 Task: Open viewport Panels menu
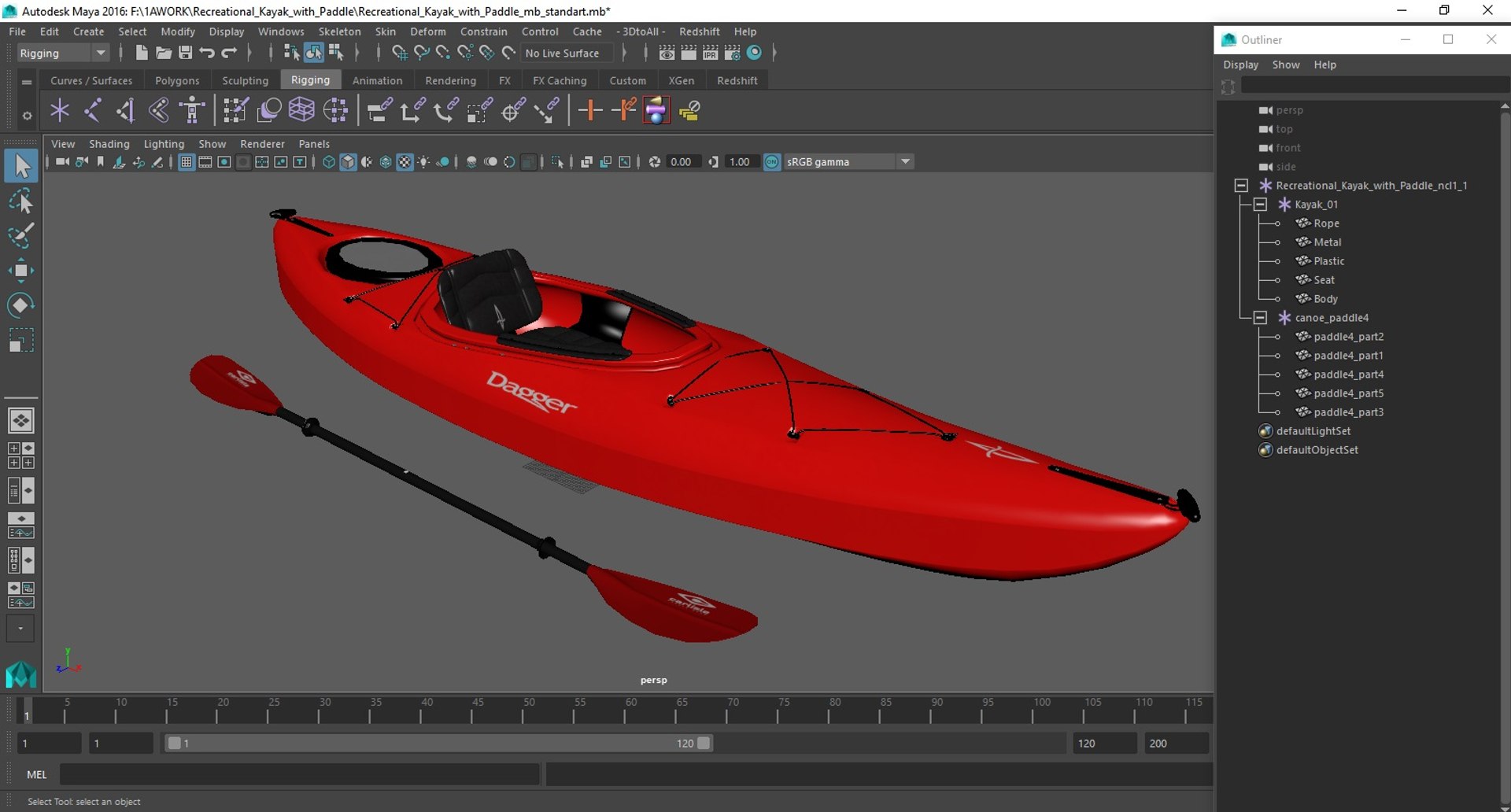click(314, 144)
